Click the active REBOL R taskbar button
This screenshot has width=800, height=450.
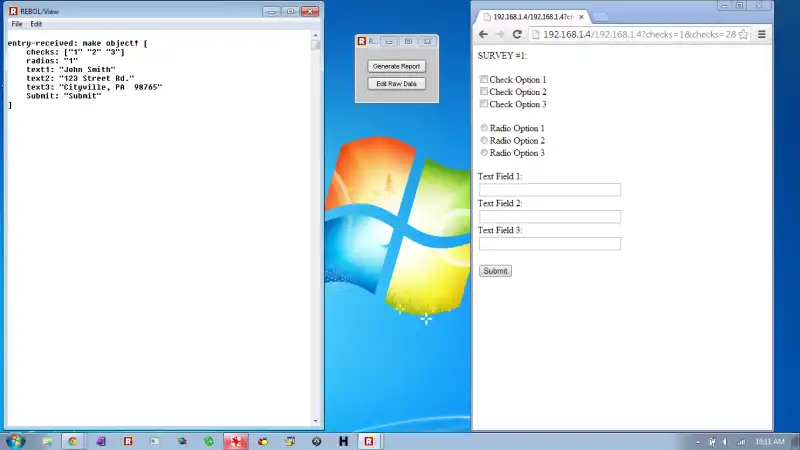(x=369, y=441)
